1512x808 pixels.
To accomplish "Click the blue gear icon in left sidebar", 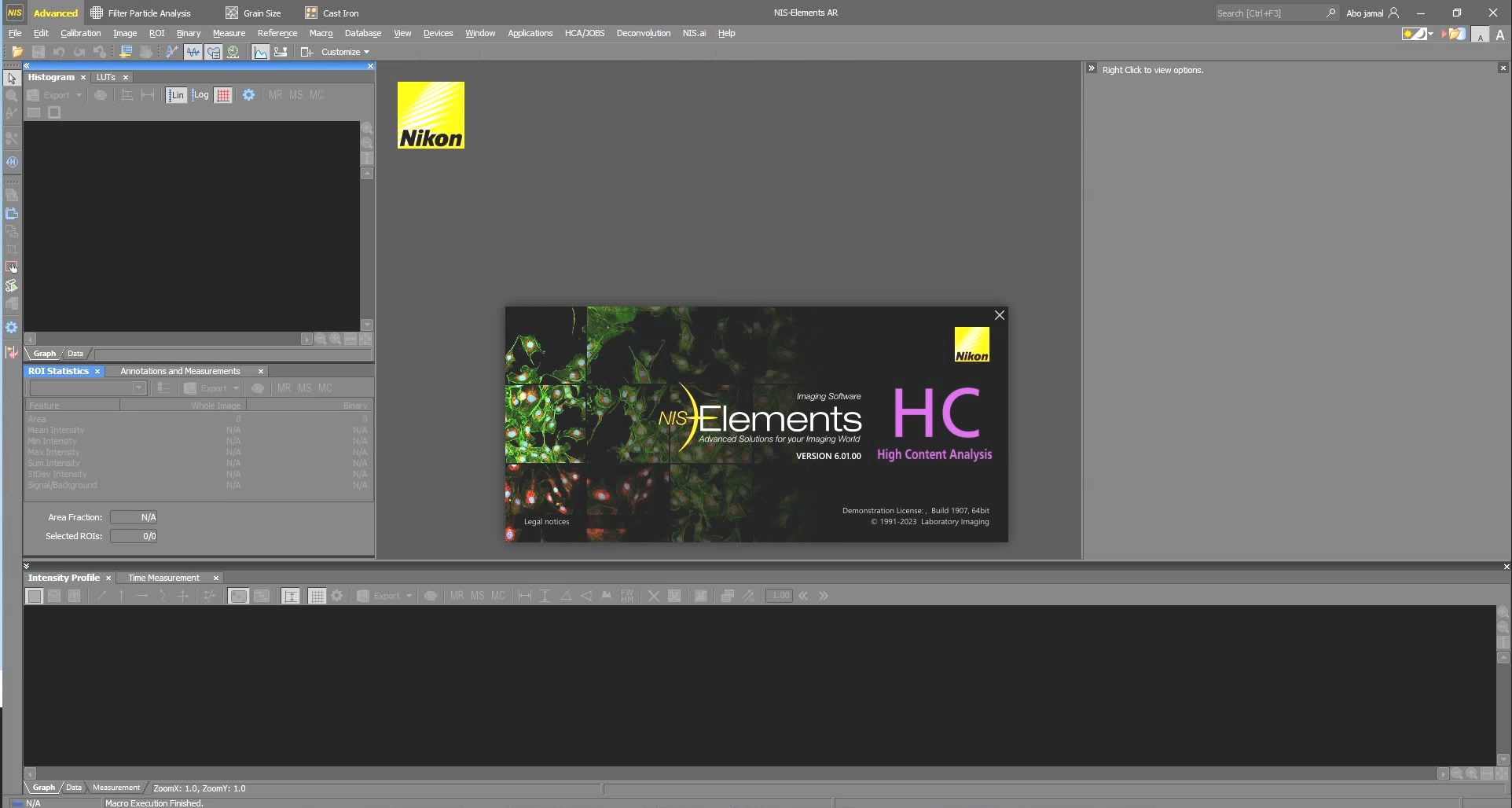I will tap(12, 328).
